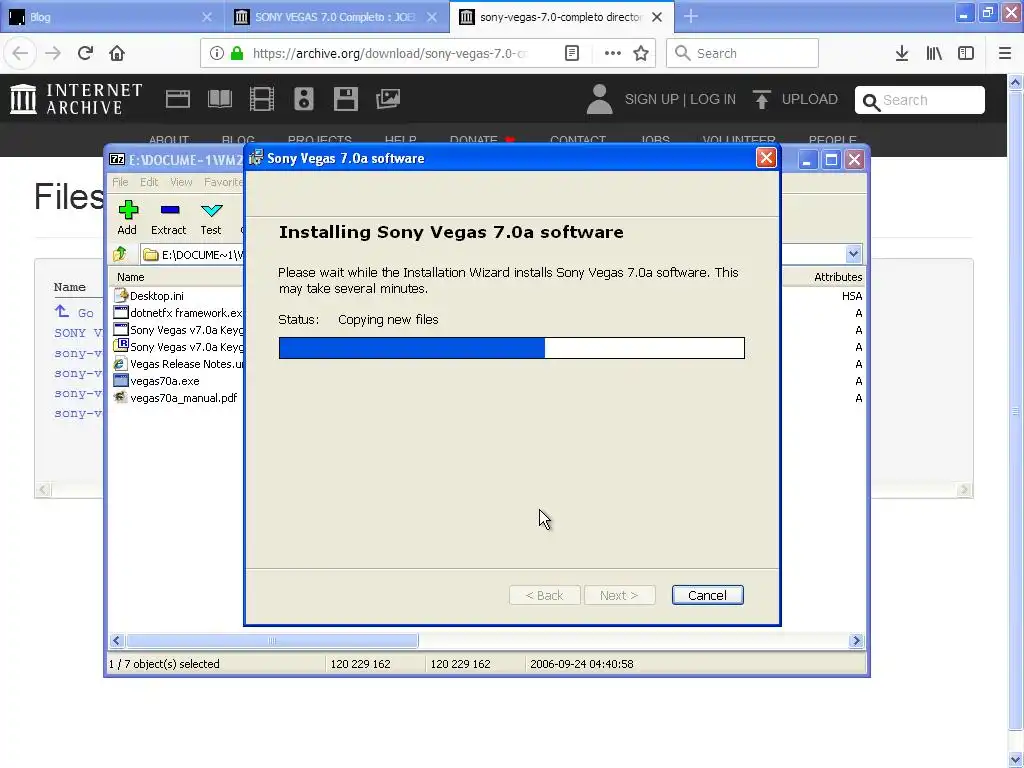Click the Internet Archive search field
Screen dimensions: 1024x768
pyautogui.click(x=920, y=100)
